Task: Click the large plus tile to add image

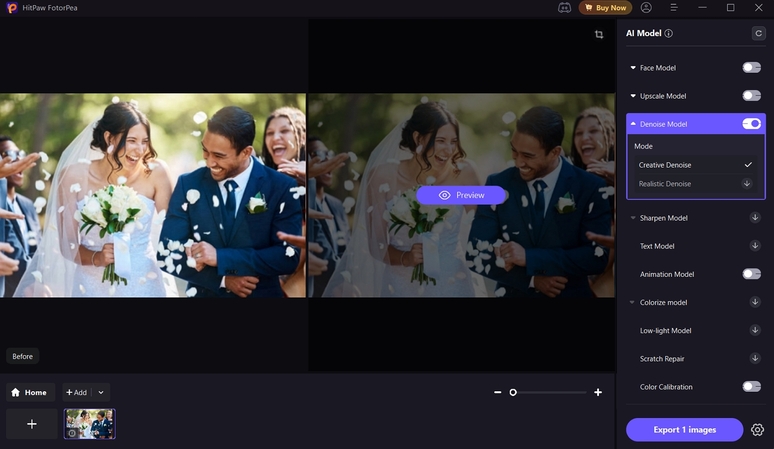Action: coord(32,424)
